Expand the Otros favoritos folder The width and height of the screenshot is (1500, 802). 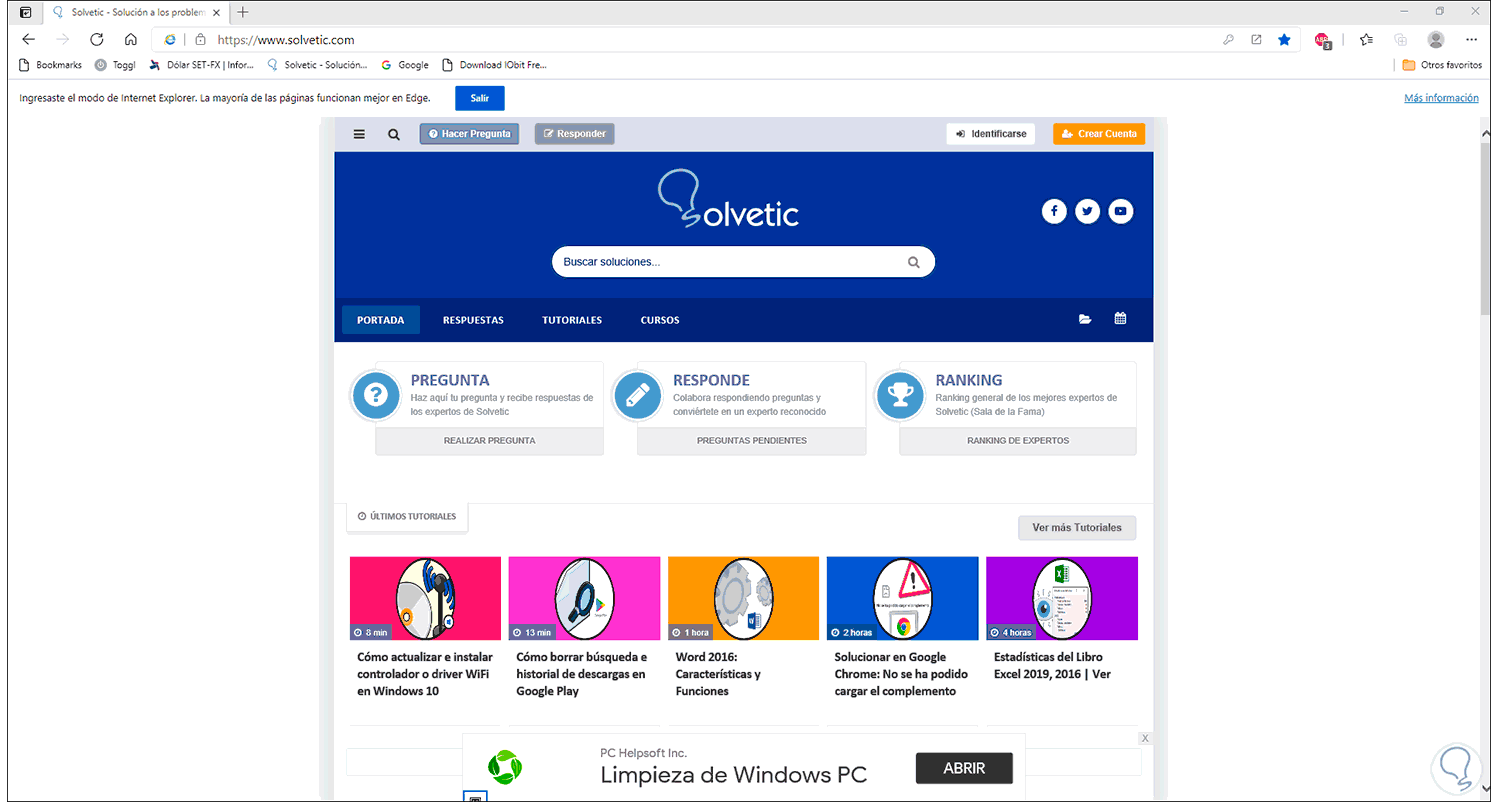coord(1442,65)
